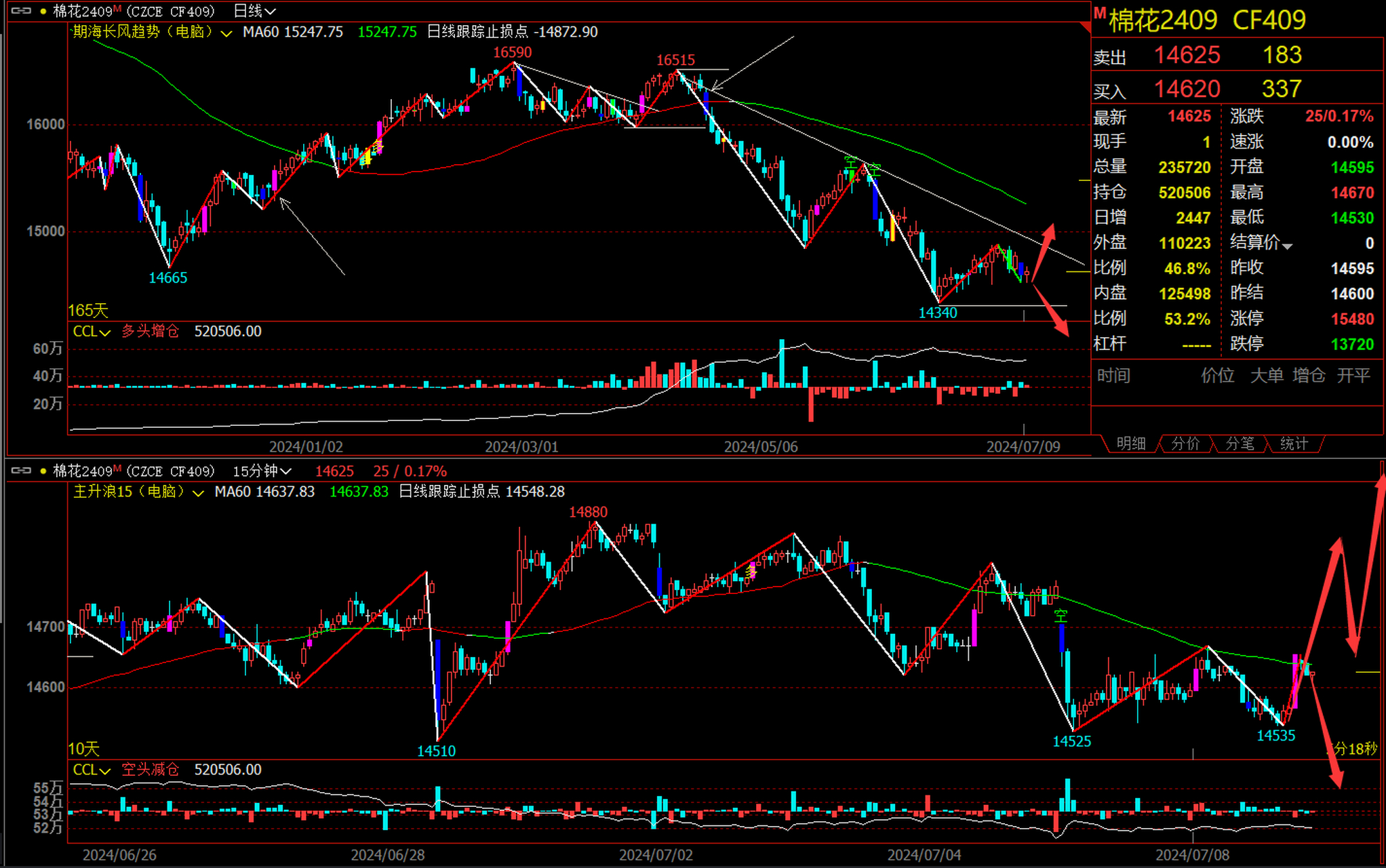Click the yellow 多 signal marker on the 15-minute chart

point(751,572)
